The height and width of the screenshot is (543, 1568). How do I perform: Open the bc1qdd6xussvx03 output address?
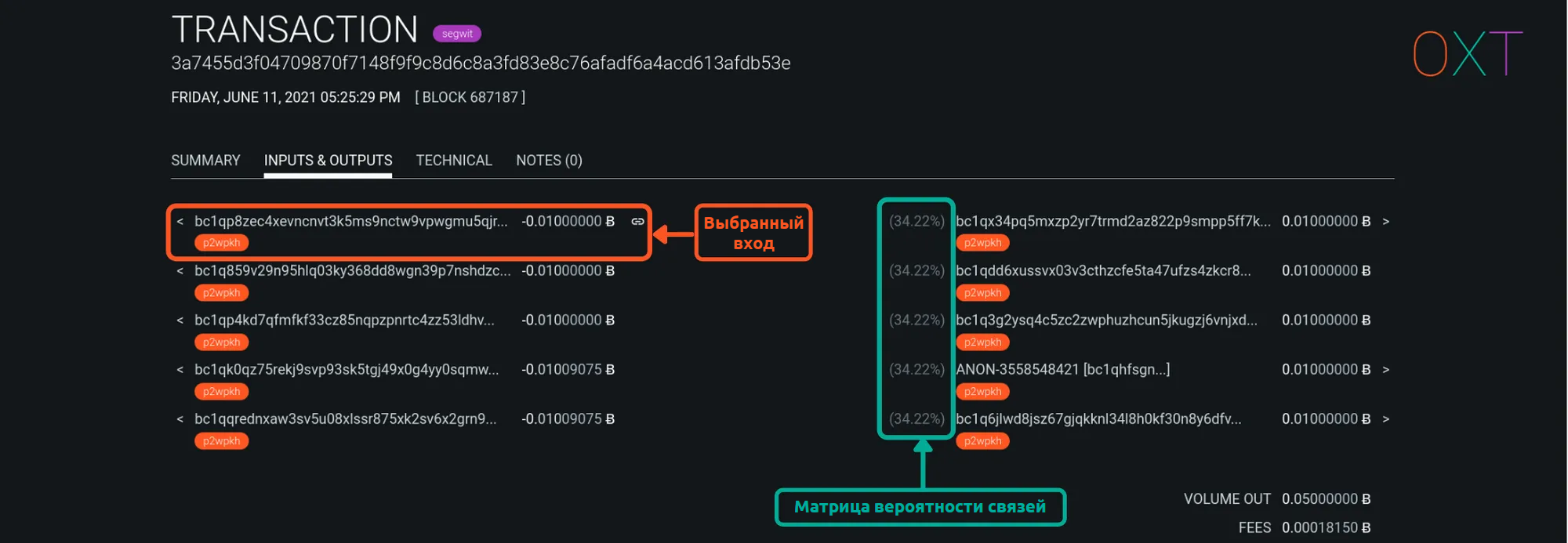(x=1103, y=271)
